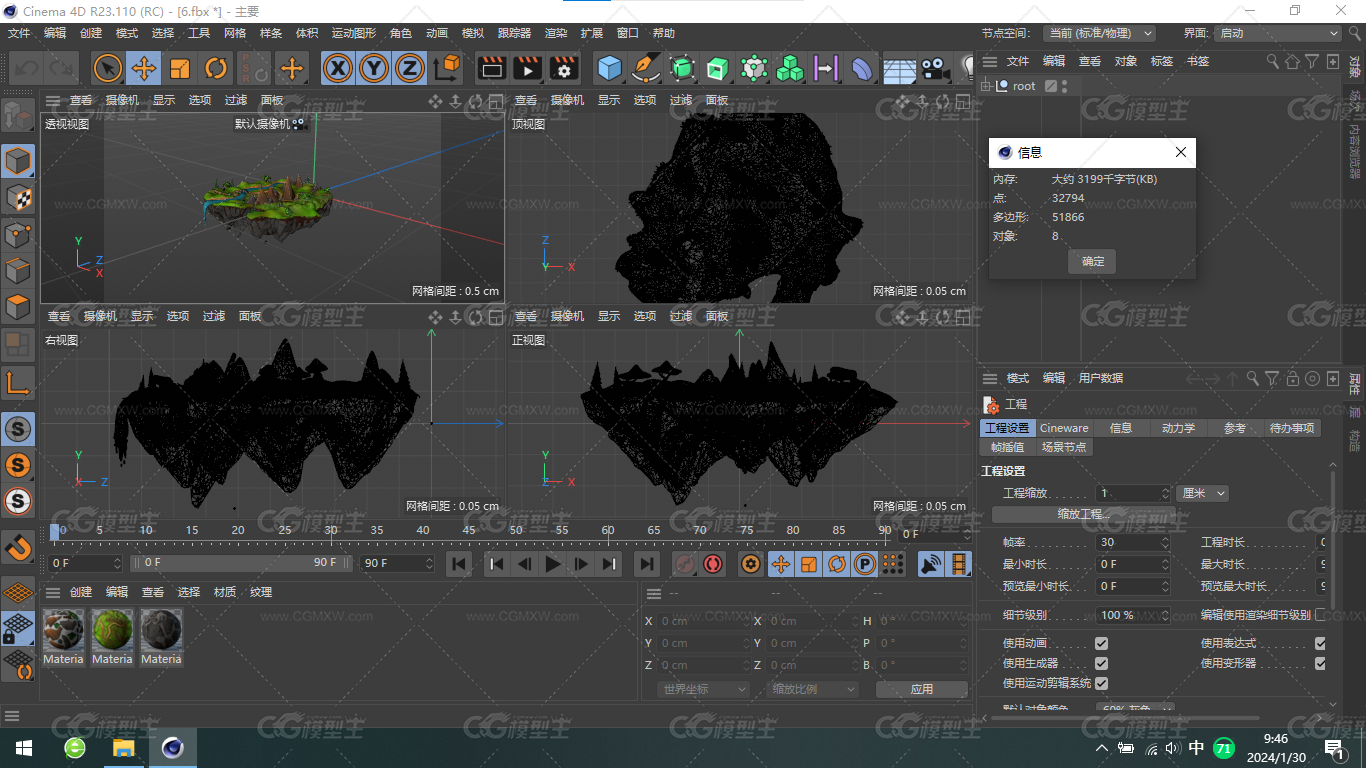Switch to polygons mode in left palette
1366x768 pixels.
point(18,307)
